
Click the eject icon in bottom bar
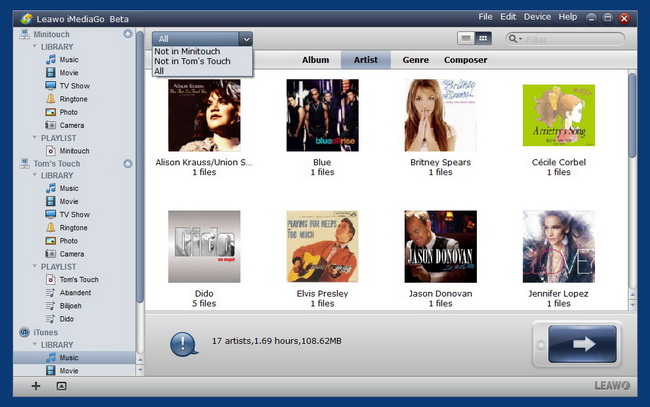(61, 386)
